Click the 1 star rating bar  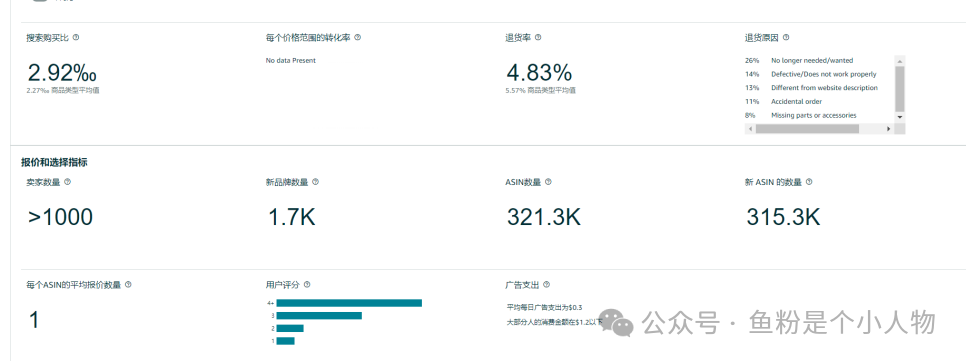tap(285, 341)
